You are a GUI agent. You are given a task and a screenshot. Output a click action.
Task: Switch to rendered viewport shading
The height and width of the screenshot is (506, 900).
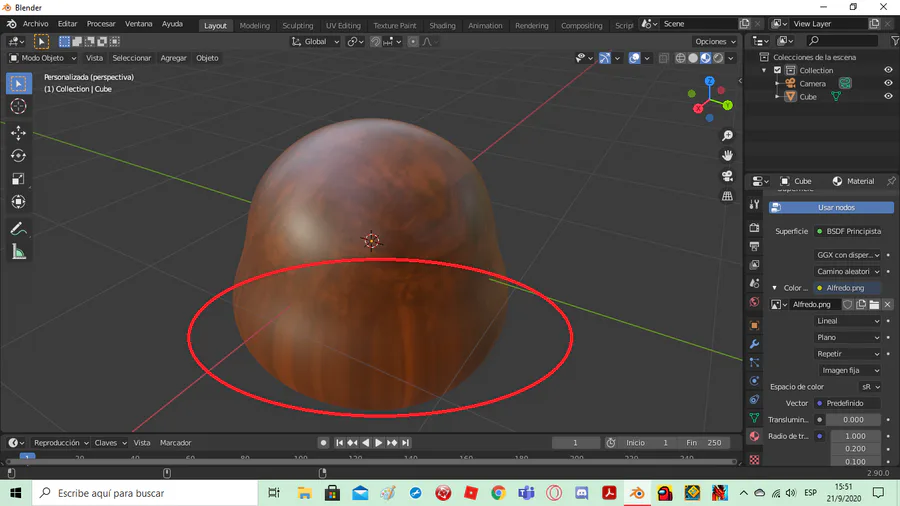pos(718,58)
